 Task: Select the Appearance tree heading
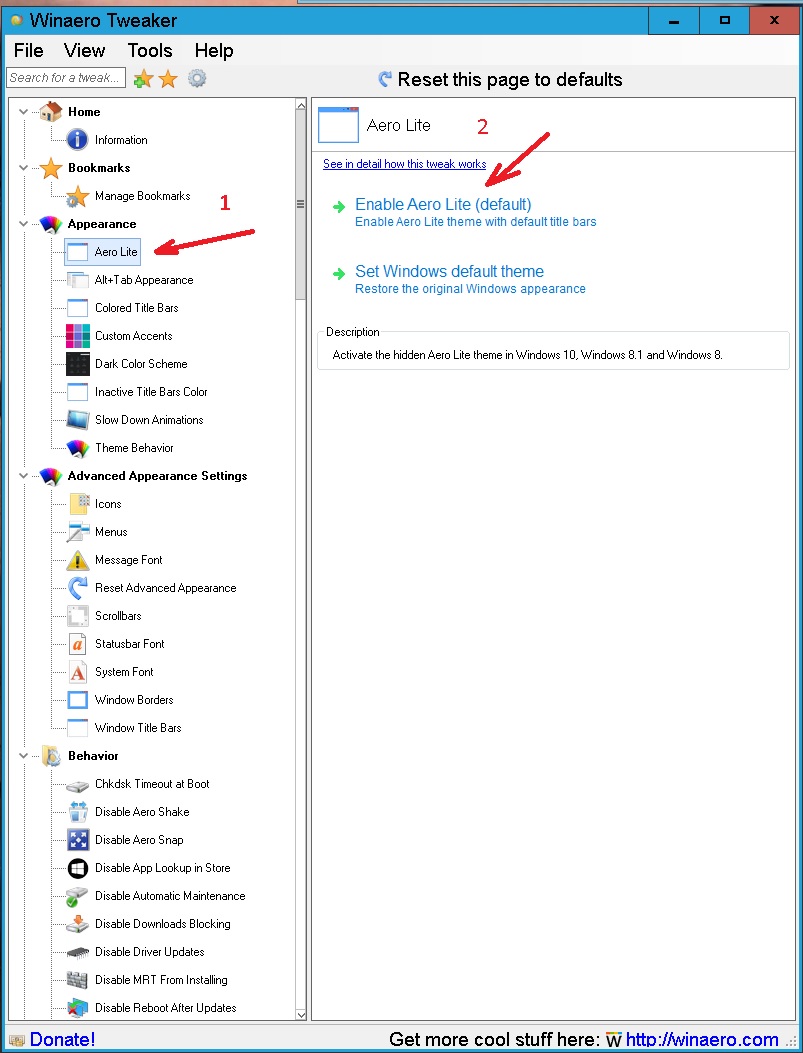pos(102,224)
